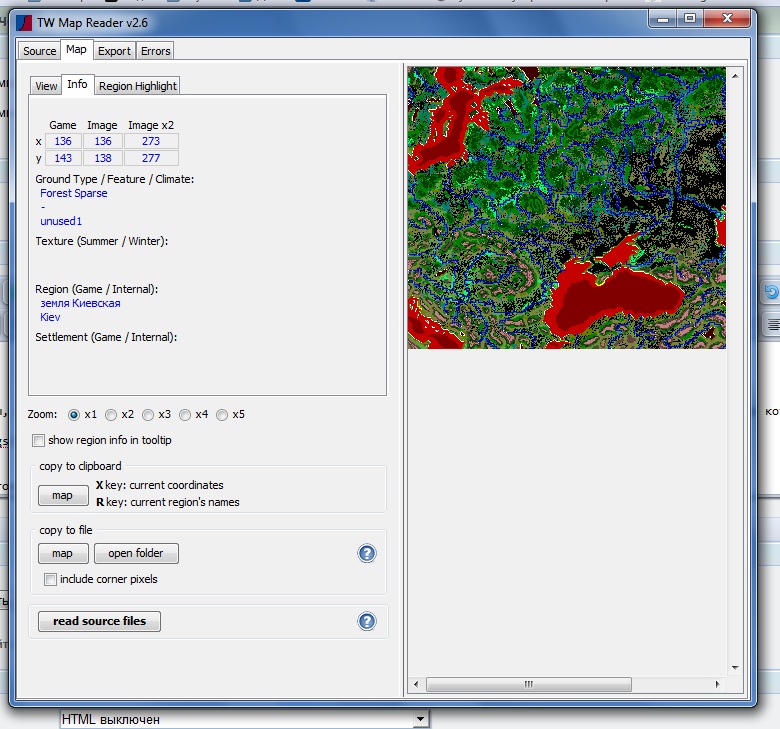Open the HTML выключен dropdown
The image size is (780, 729).
pyautogui.click(x=420, y=719)
